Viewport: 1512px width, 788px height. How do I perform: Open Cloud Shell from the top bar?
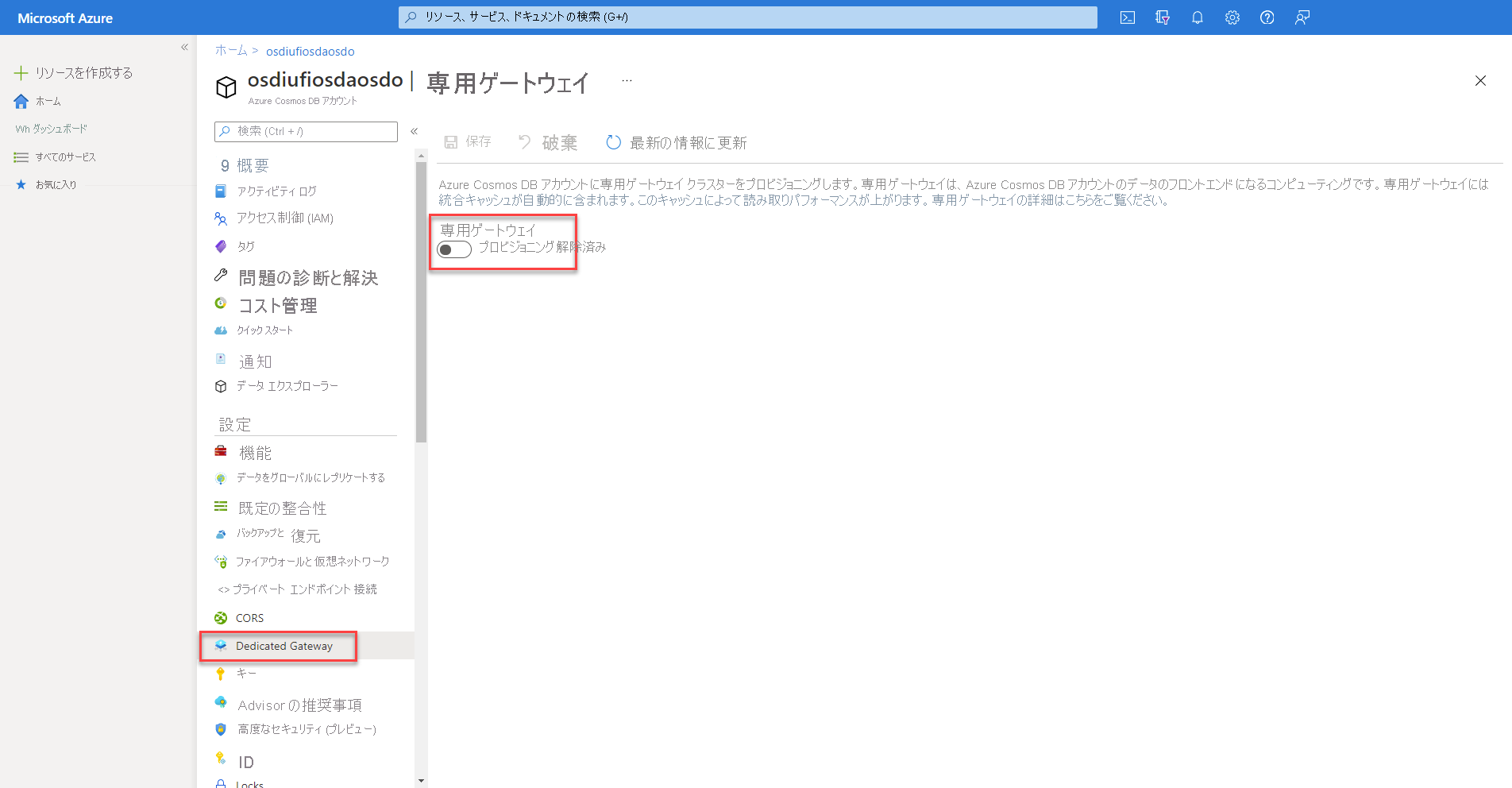click(1128, 17)
